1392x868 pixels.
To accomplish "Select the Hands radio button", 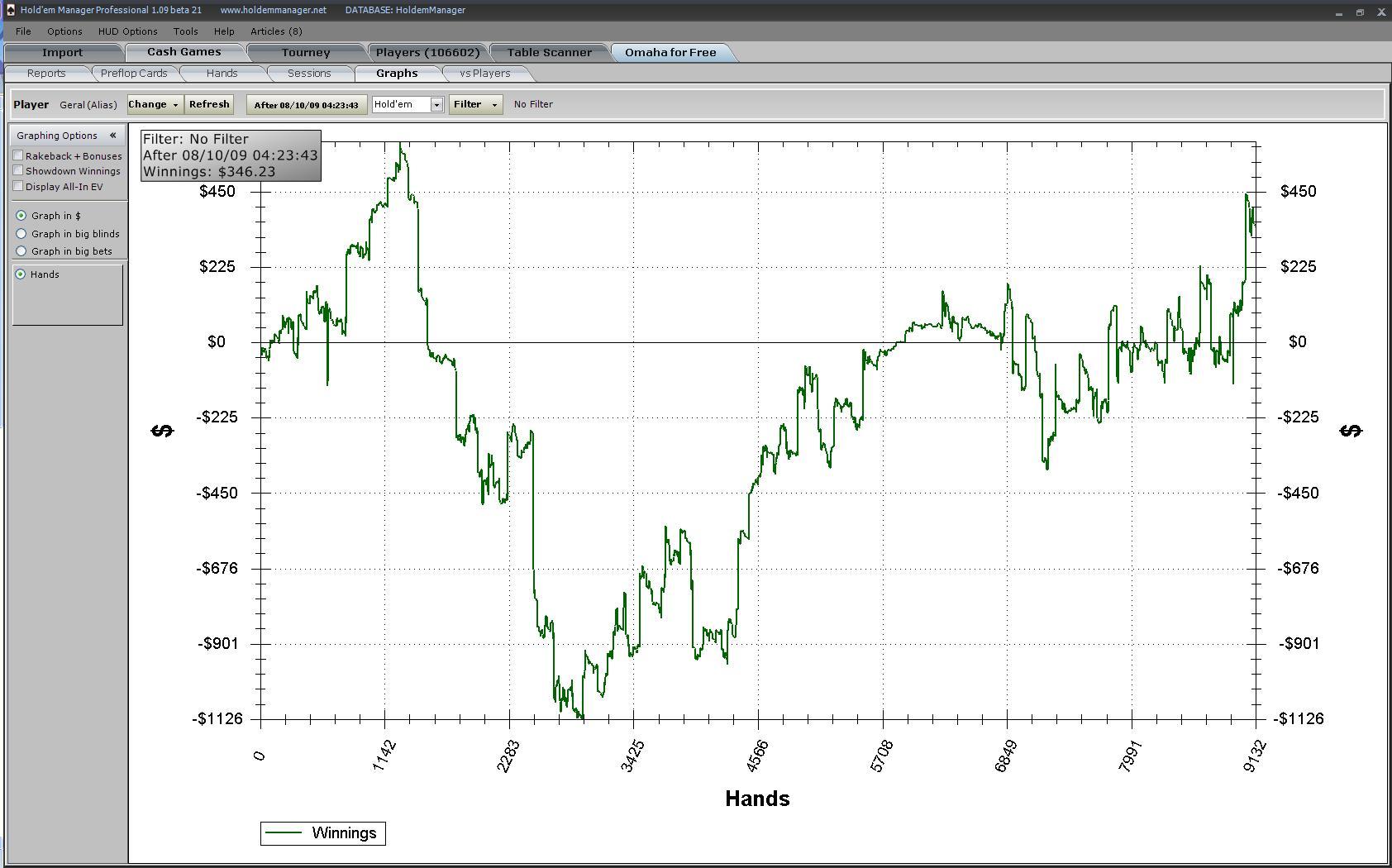I will point(21,274).
